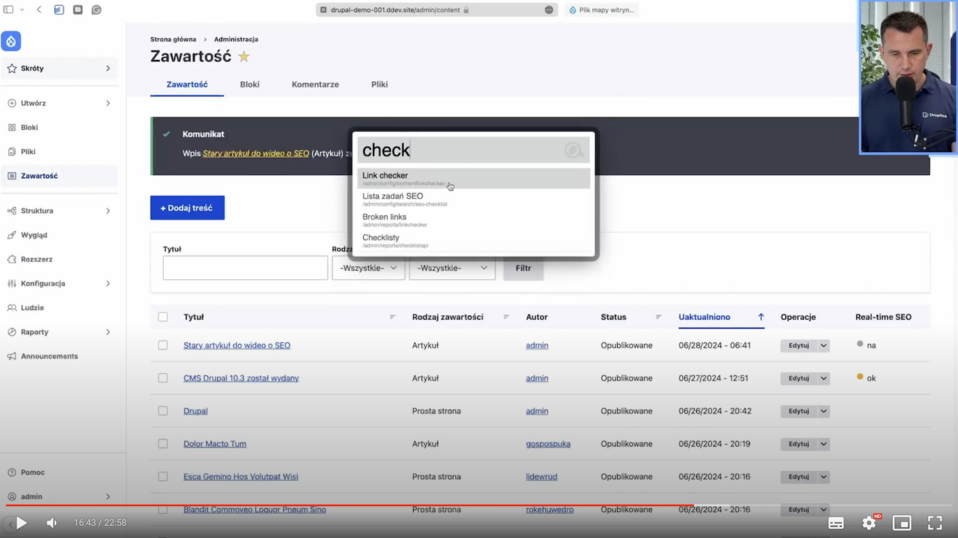Click the browser sidebar toggle icon
Image resolution: width=958 pixels, height=538 pixels.
[x=9, y=10]
